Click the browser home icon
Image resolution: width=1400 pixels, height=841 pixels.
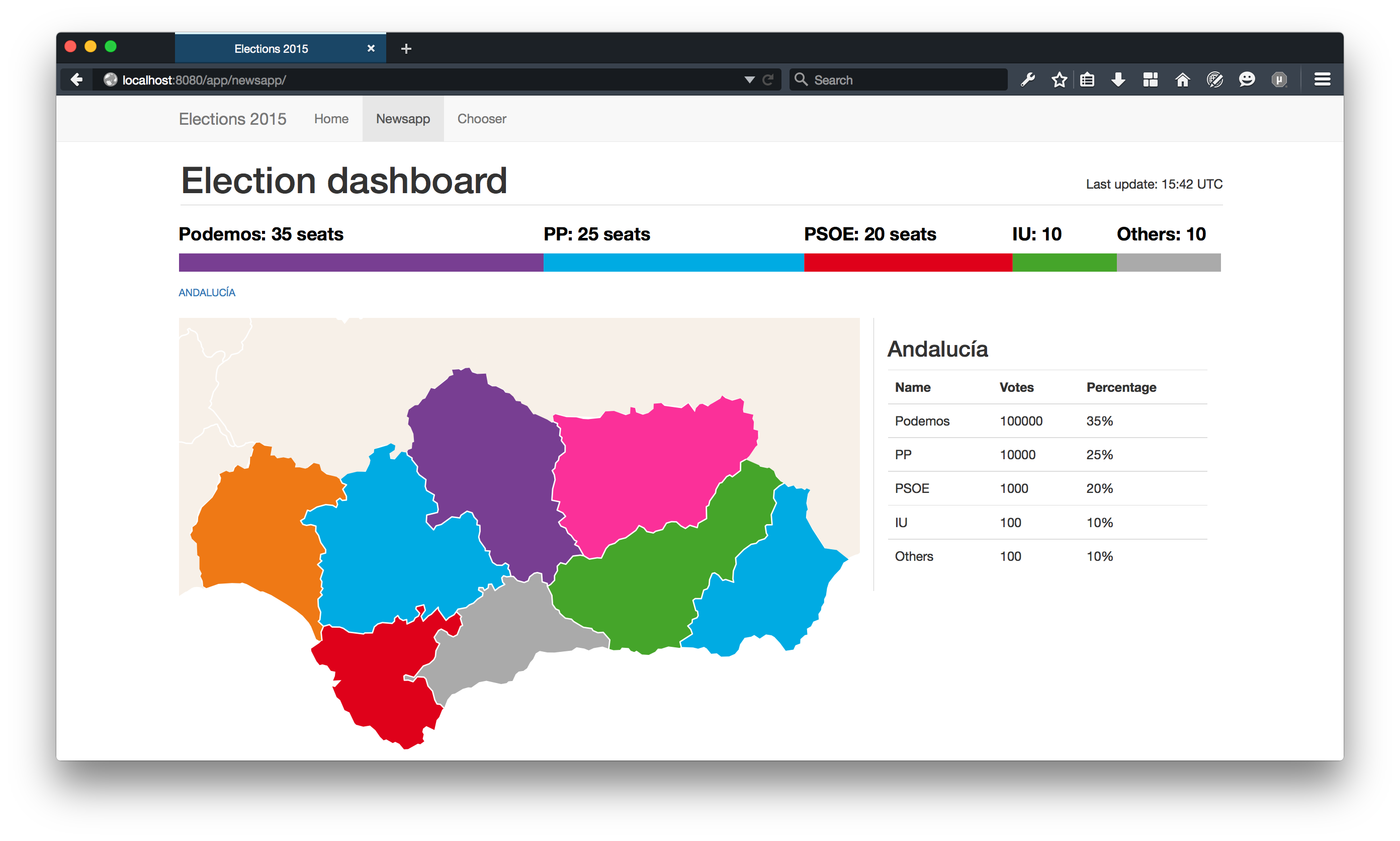point(1182,80)
